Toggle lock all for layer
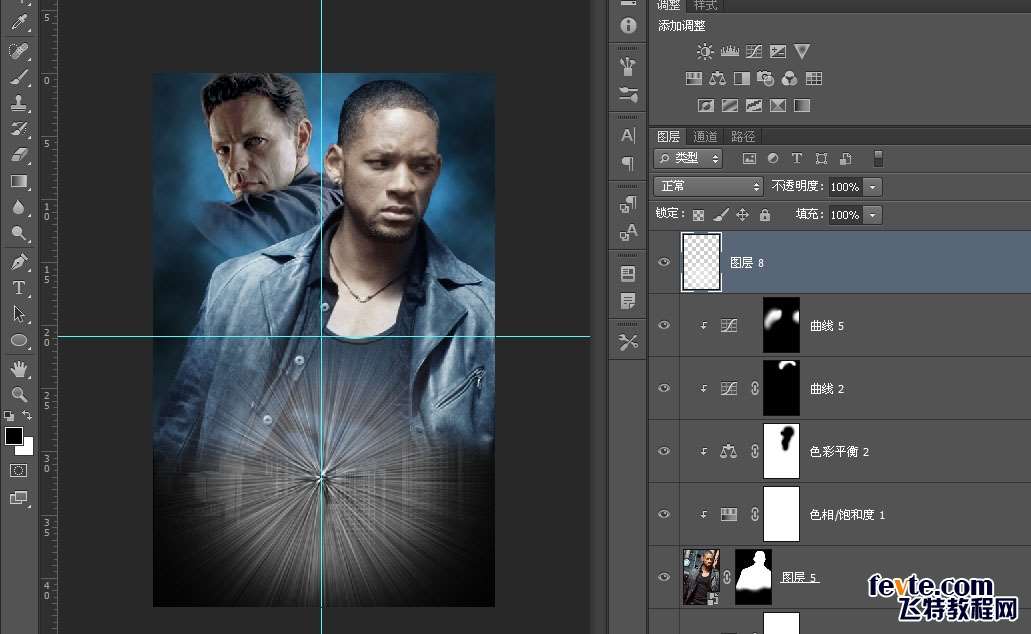Image resolution: width=1031 pixels, height=634 pixels. click(x=765, y=215)
